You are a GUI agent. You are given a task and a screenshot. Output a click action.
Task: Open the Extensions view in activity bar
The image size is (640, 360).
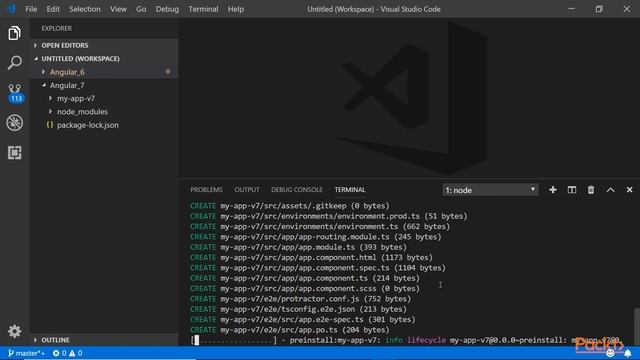coord(14,153)
